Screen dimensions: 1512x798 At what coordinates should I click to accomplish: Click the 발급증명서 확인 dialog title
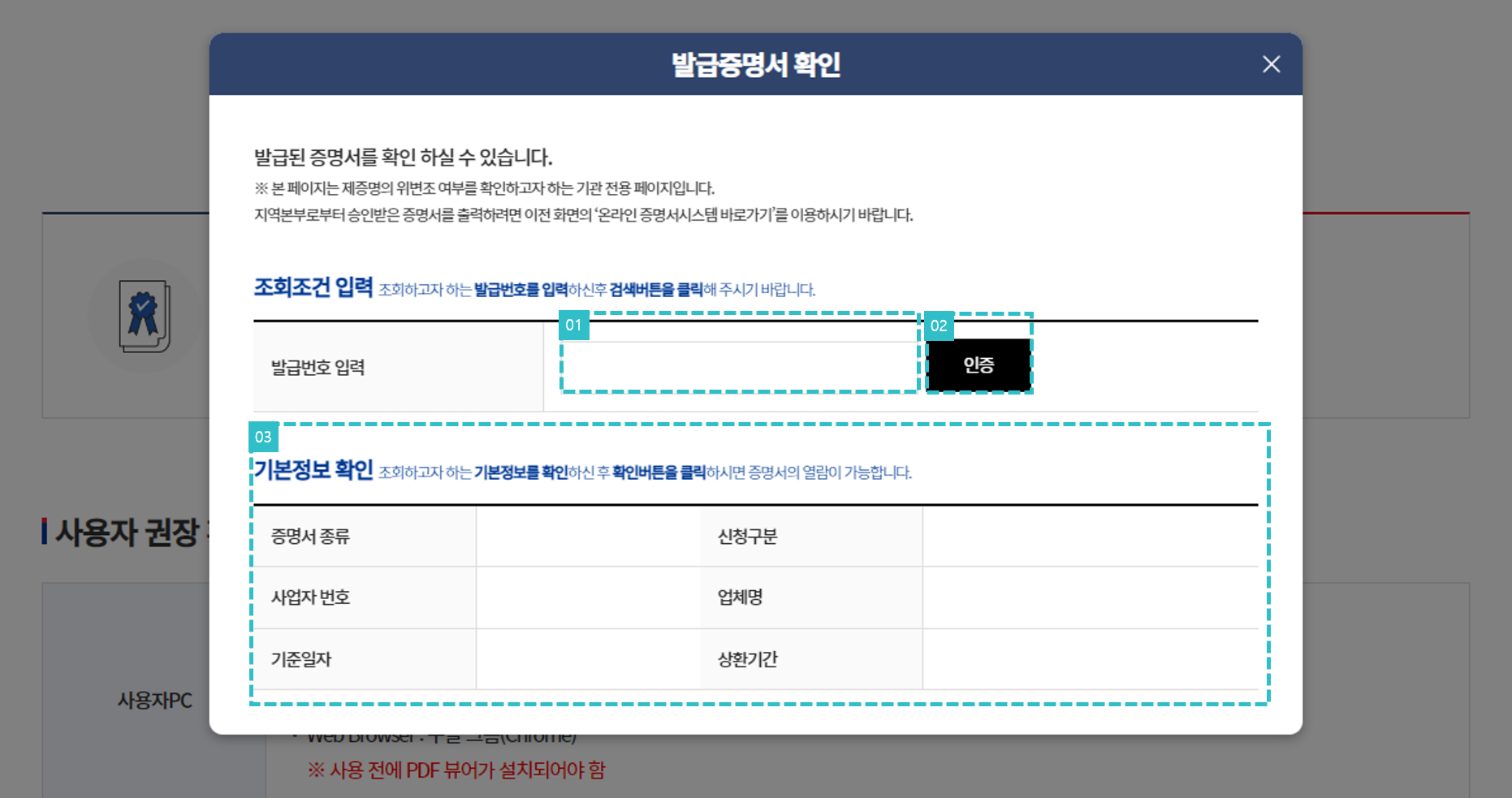pyautogui.click(x=756, y=64)
